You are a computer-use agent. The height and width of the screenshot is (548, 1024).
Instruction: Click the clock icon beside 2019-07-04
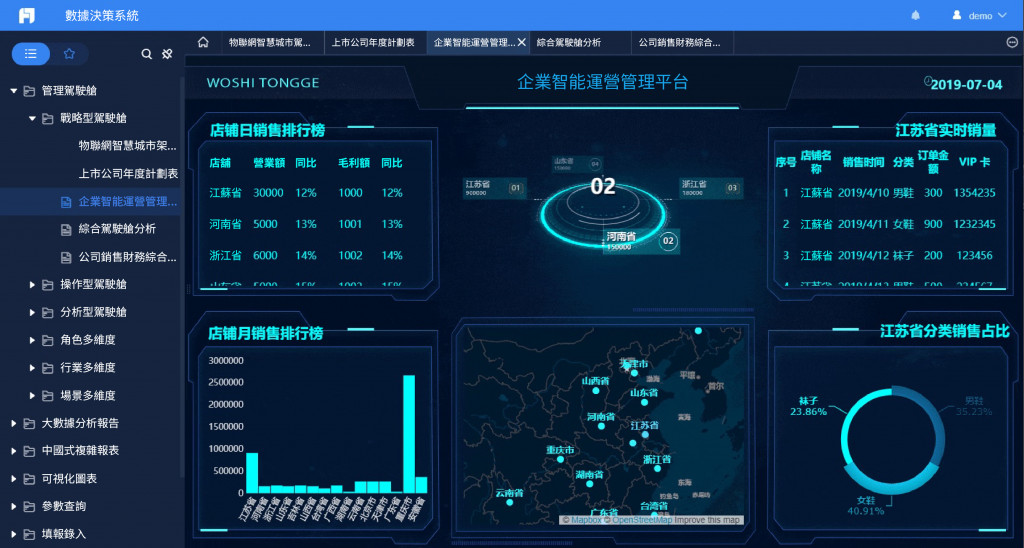pos(927,81)
